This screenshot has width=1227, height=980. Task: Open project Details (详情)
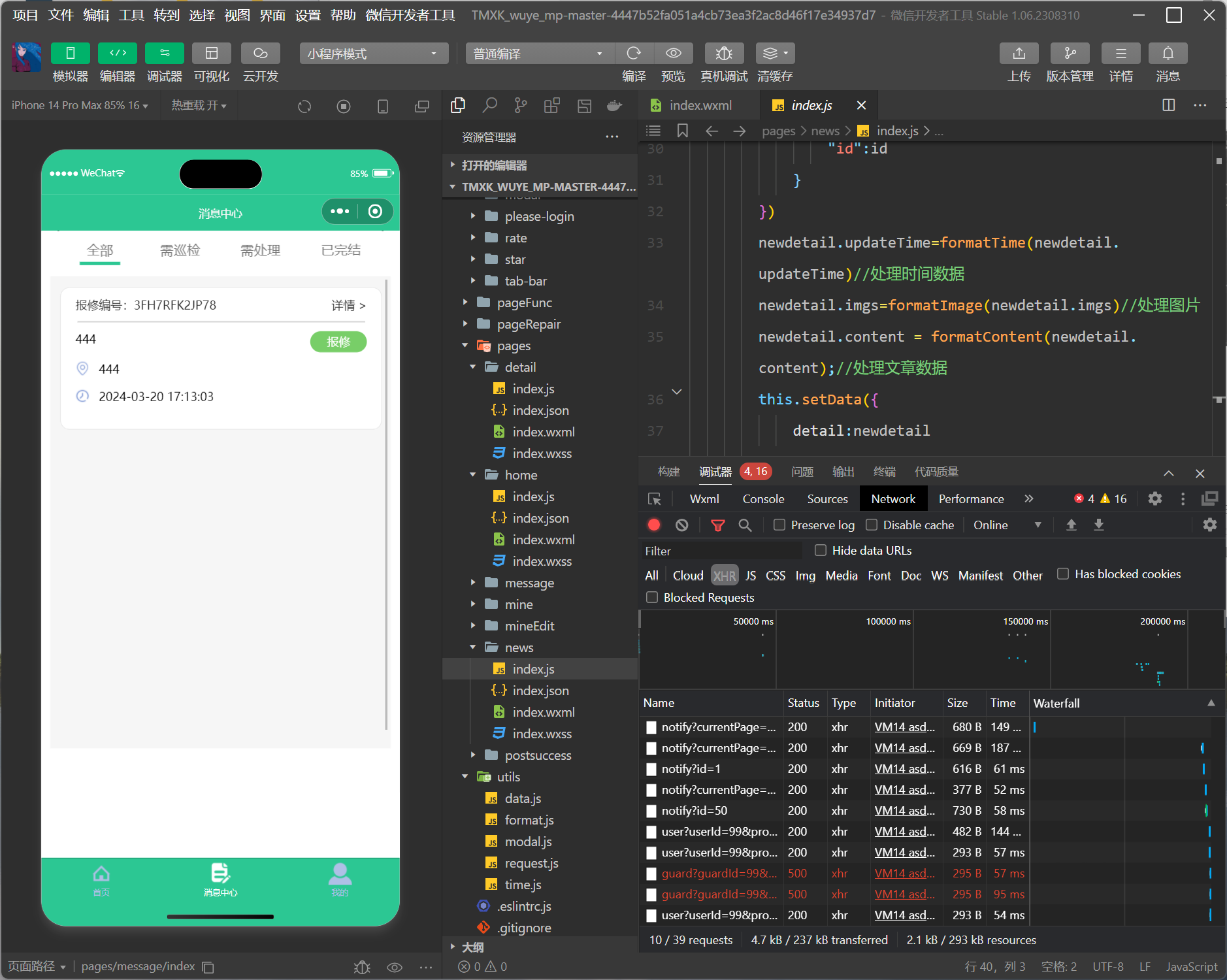tap(1121, 53)
